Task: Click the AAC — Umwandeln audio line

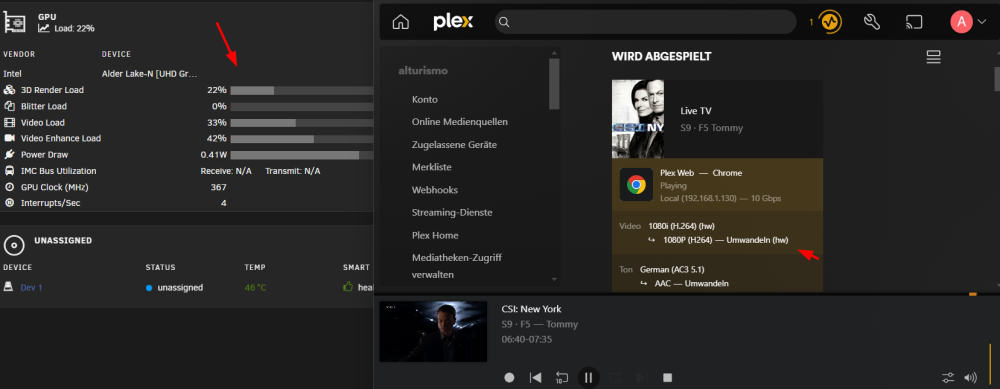Action: [691, 283]
